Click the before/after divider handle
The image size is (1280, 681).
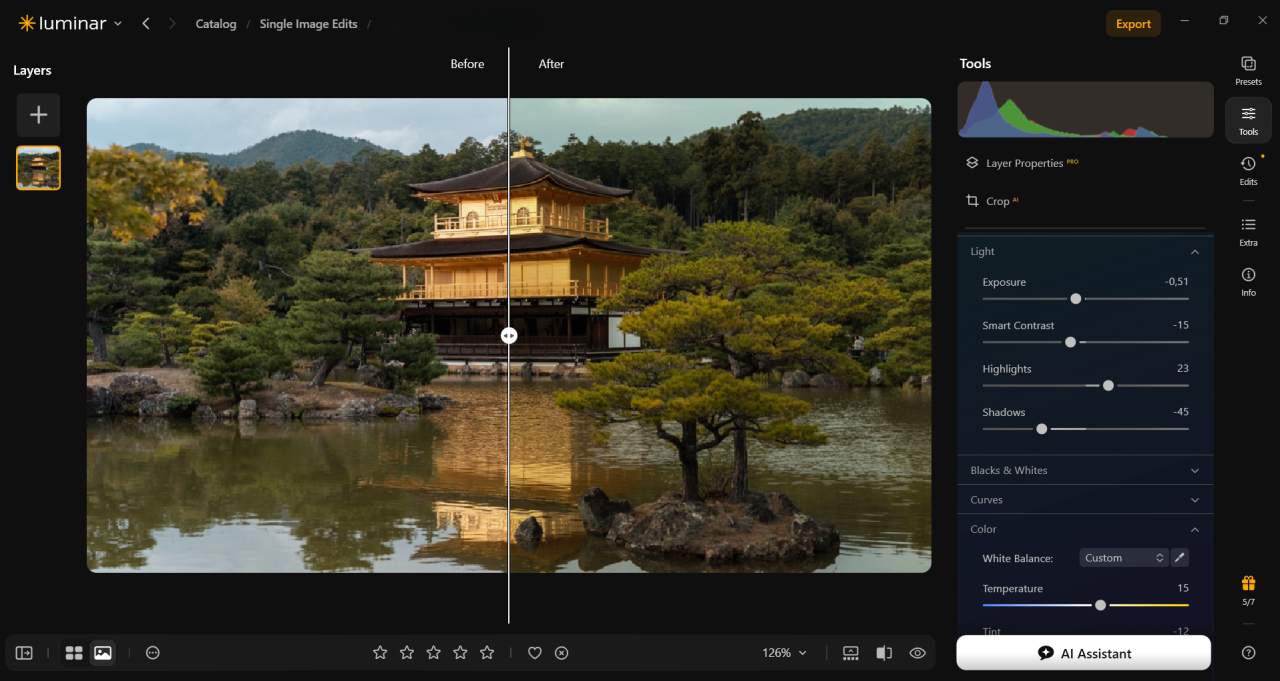pyautogui.click(x=509, y=336)
